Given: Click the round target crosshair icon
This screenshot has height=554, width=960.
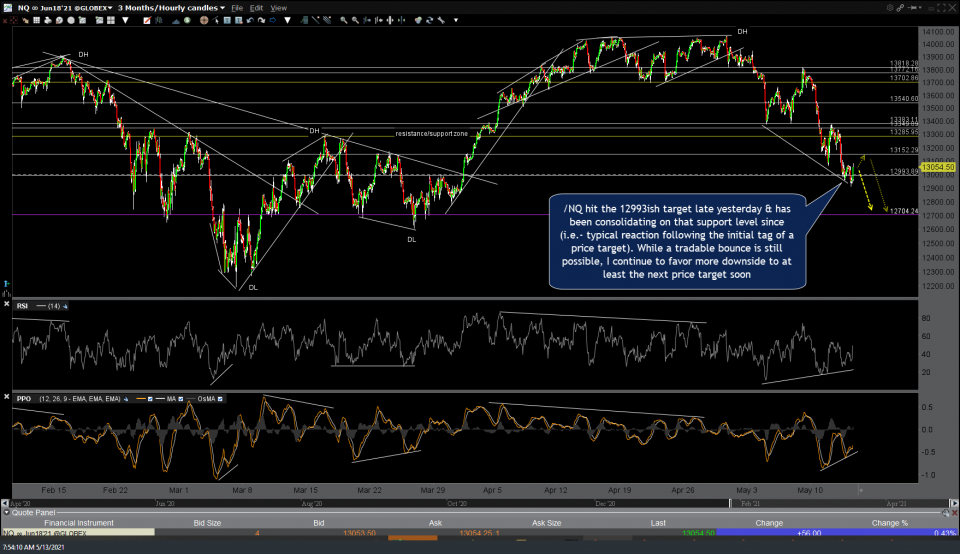Looking at the screenshot, I should [204, 20].
